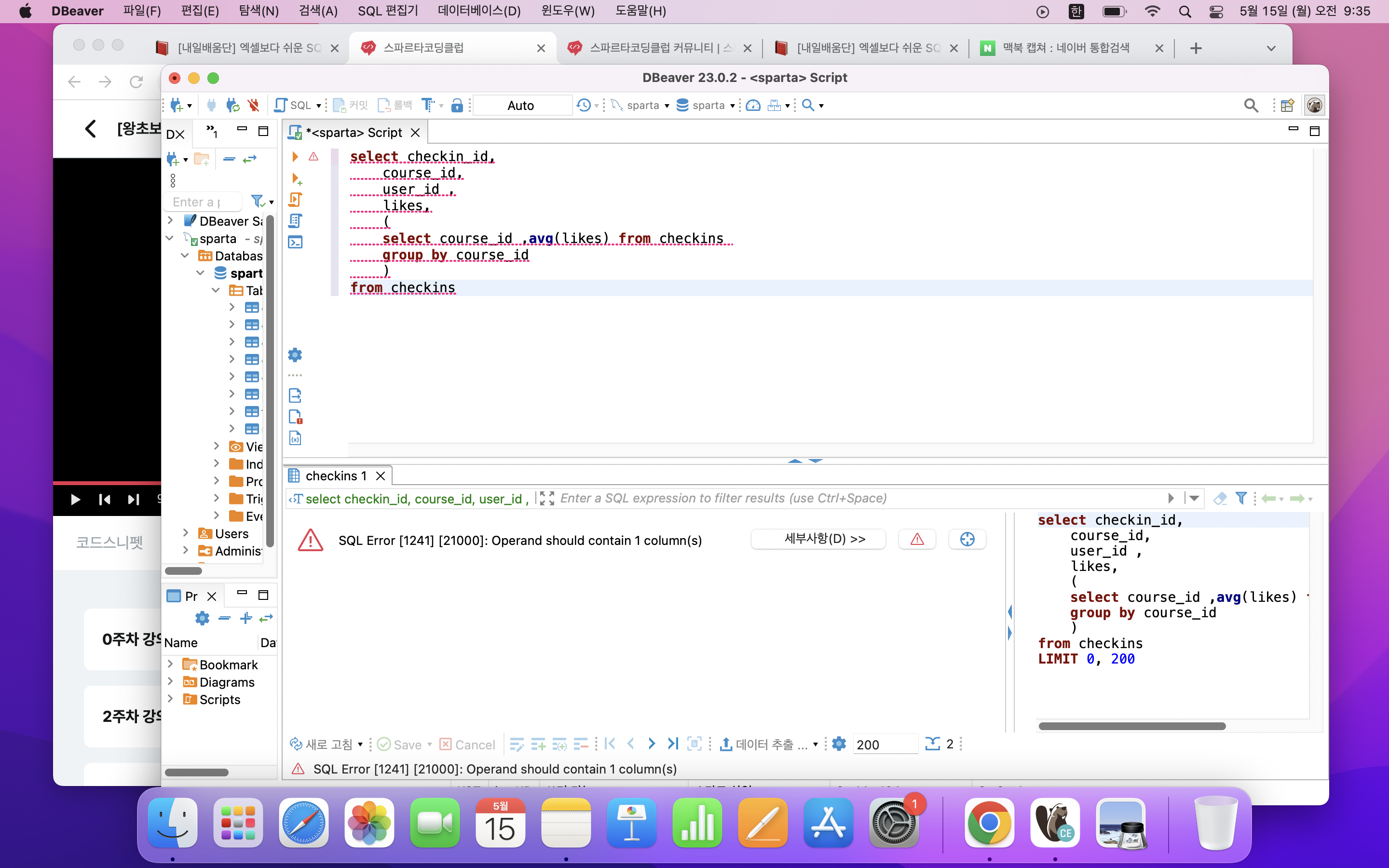The height and width of the screenshot is (868, 1389).
Task: Click the 데이터 추출 export button
Action: click(x=763, y=744)
